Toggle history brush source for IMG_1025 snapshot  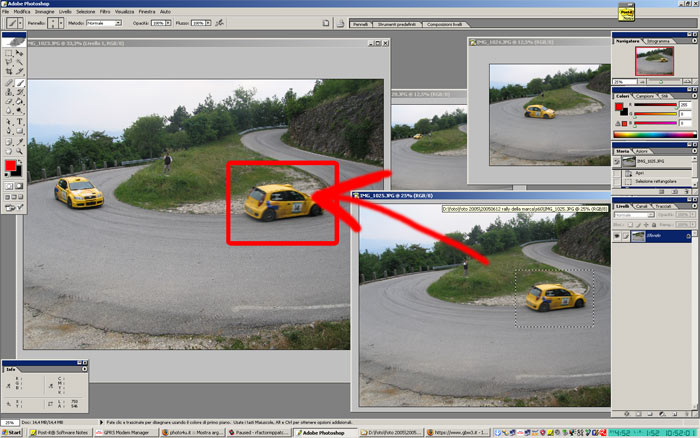pos(617,162)
